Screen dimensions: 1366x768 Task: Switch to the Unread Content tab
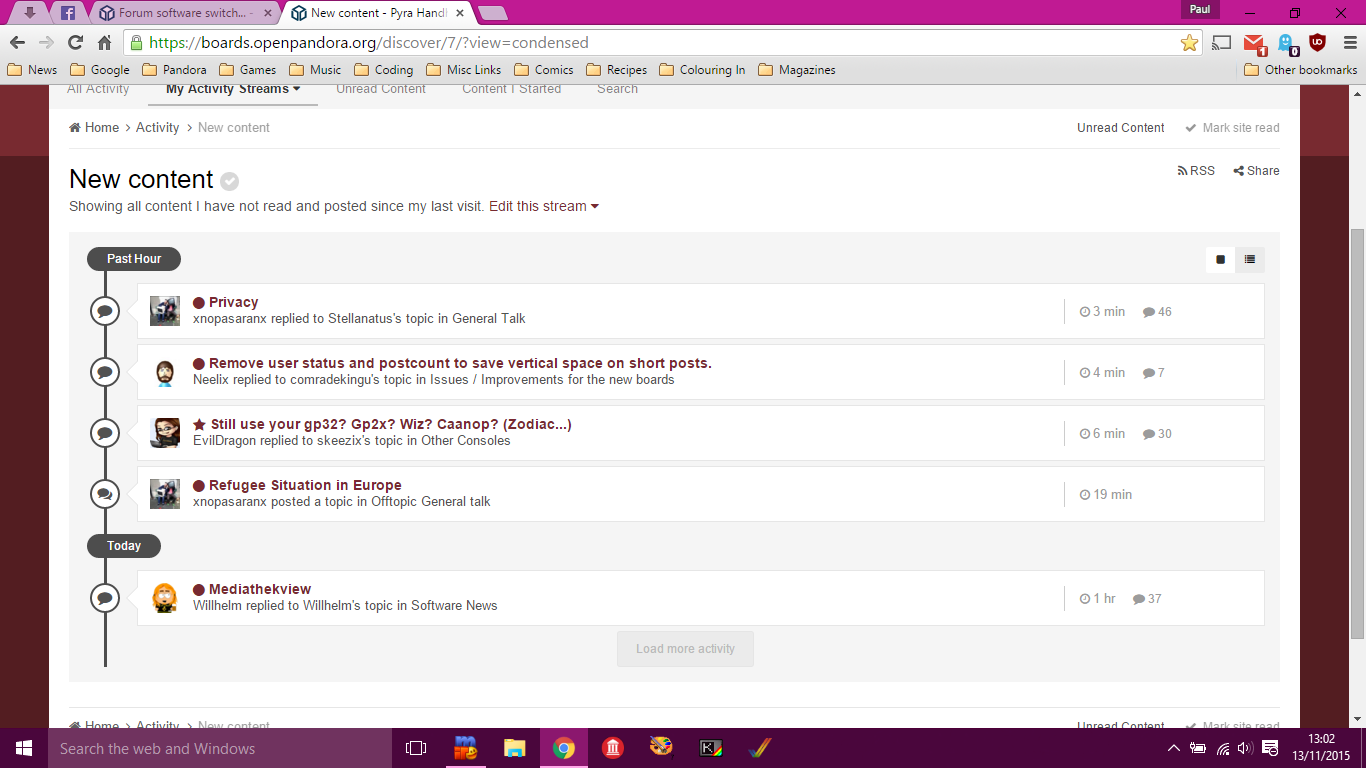point(380,90)
